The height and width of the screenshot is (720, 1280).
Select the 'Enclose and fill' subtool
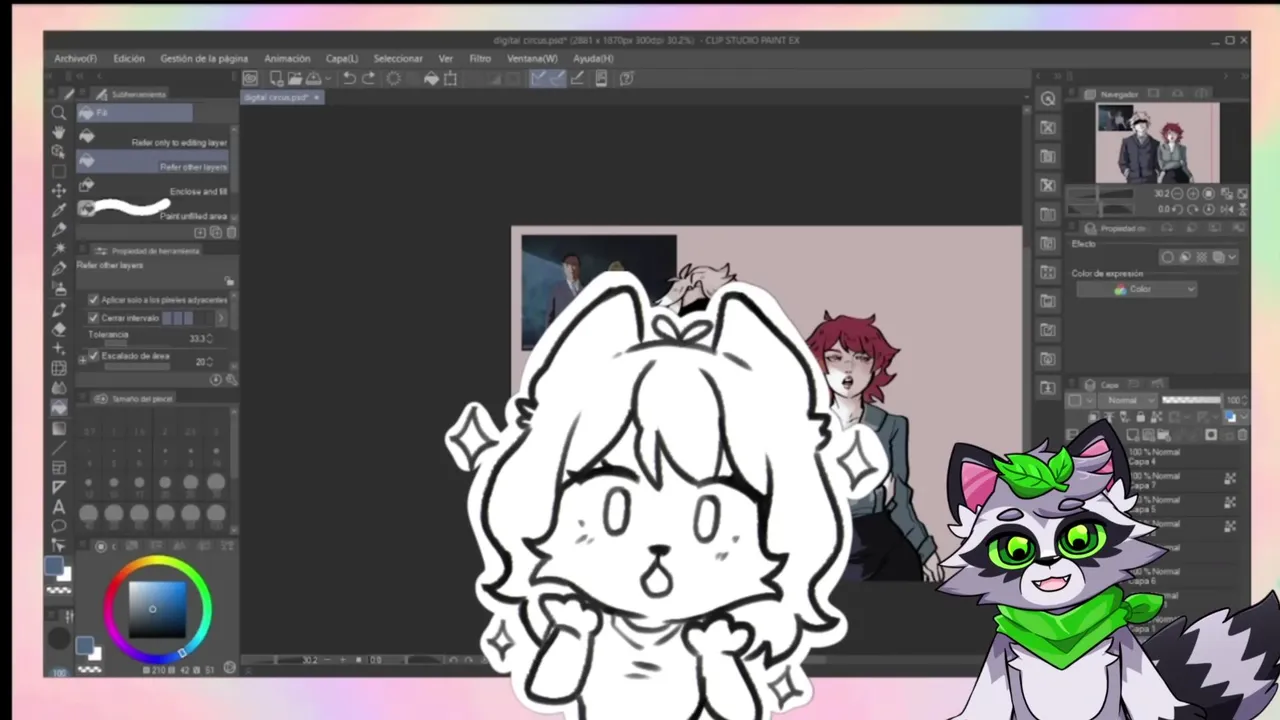[x=153, y=185]
